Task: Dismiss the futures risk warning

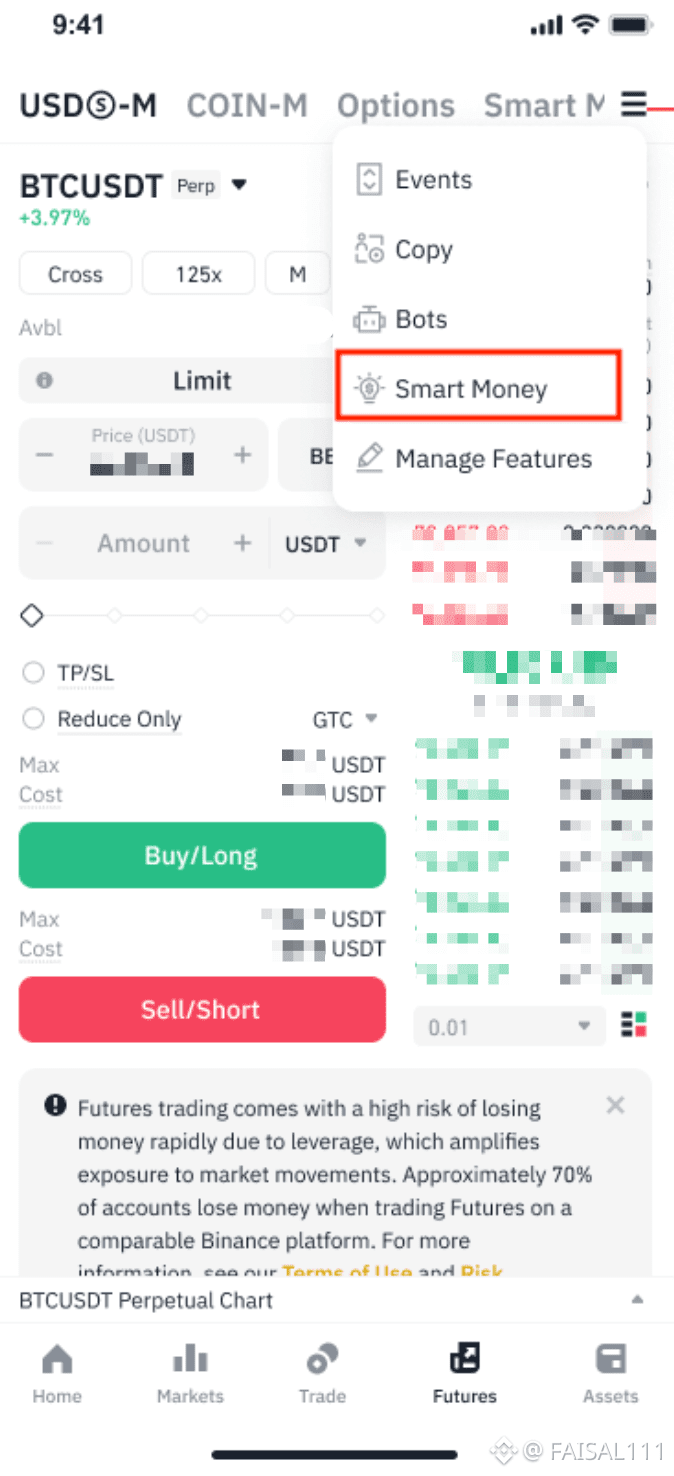Action: tap(616, 1105)
